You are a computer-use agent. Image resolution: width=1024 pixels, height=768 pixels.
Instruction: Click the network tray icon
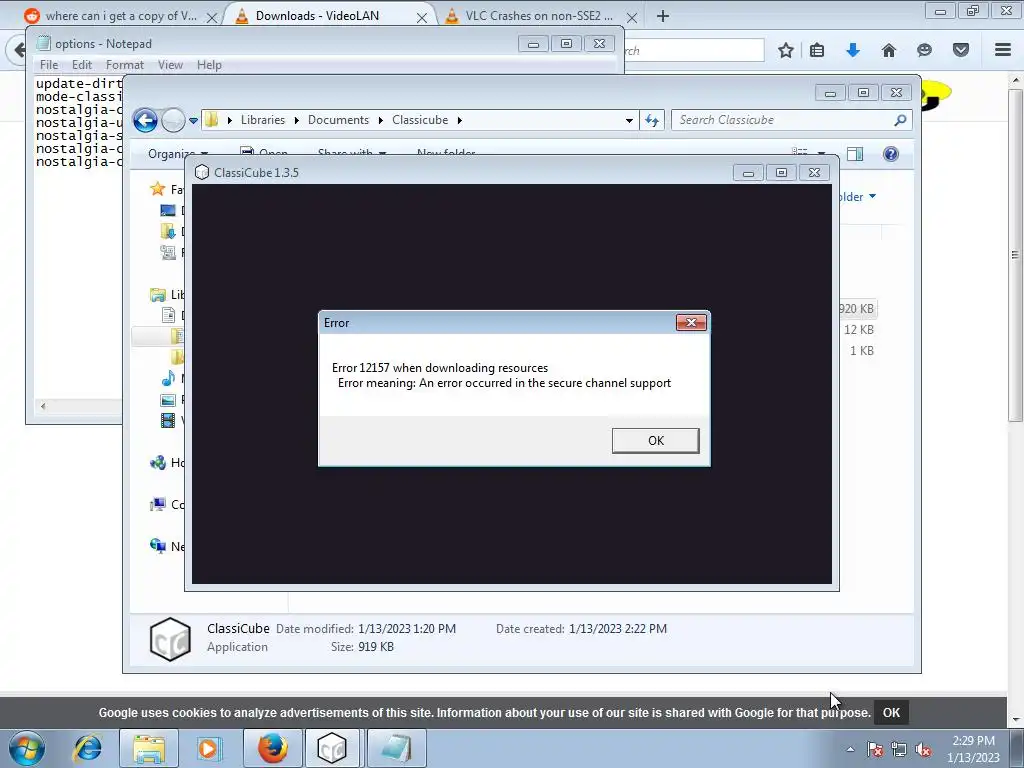899,749
